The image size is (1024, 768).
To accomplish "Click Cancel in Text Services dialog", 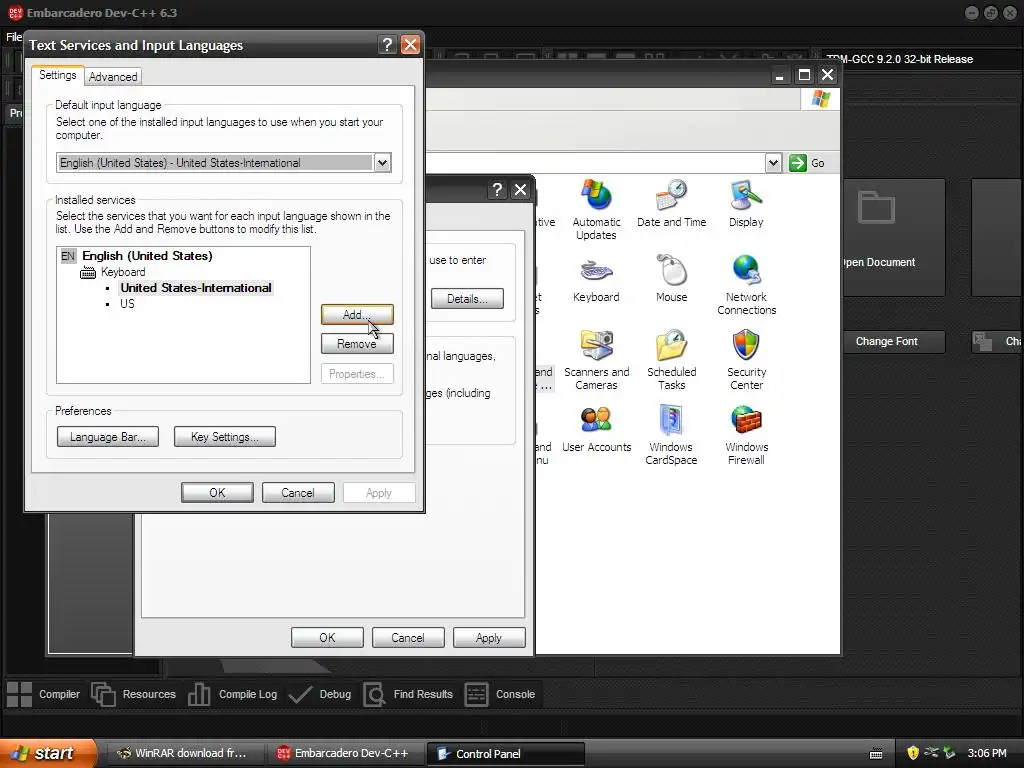I will coord(298,493).
